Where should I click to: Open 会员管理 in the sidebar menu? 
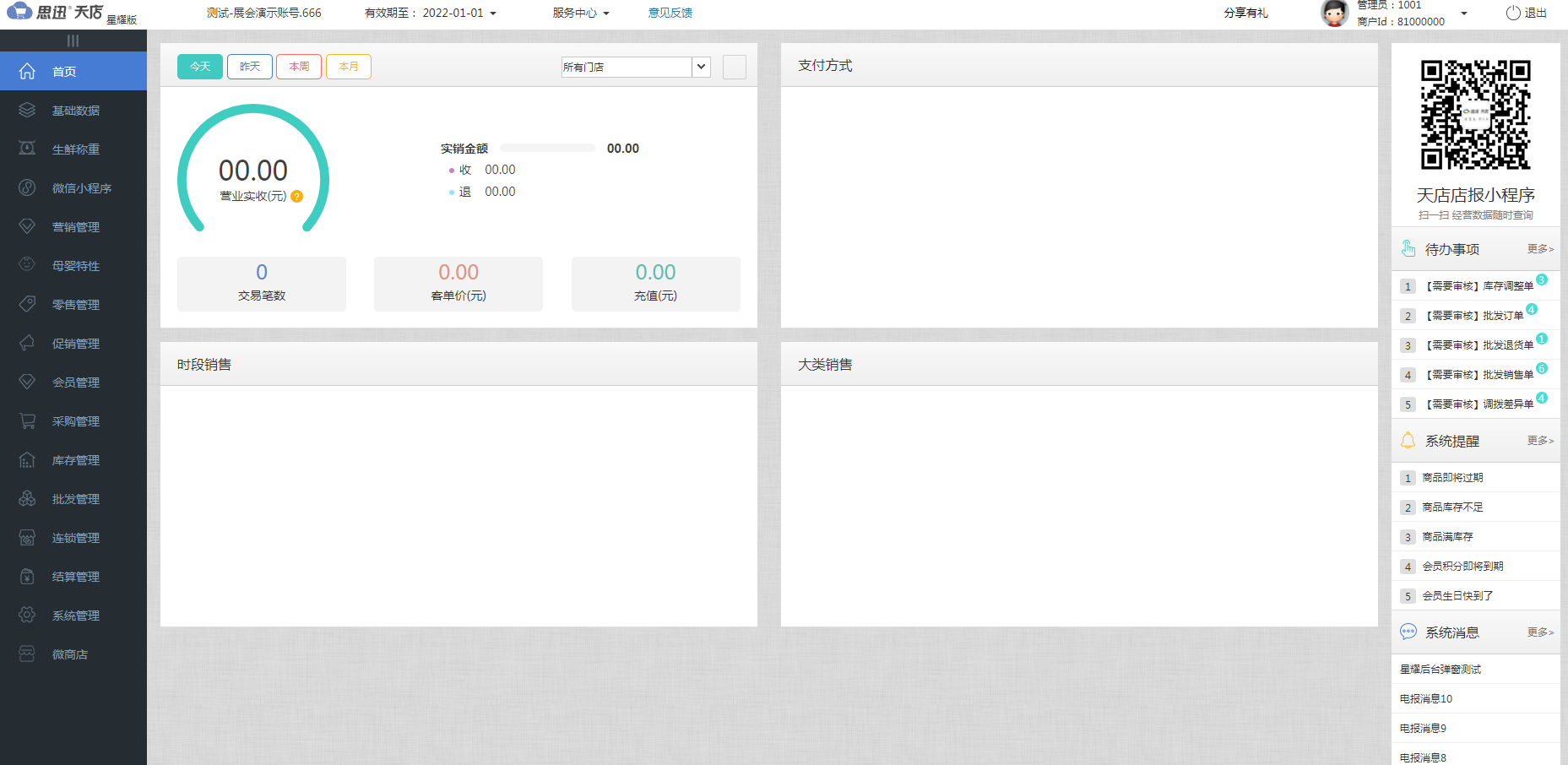click(75, 382)
